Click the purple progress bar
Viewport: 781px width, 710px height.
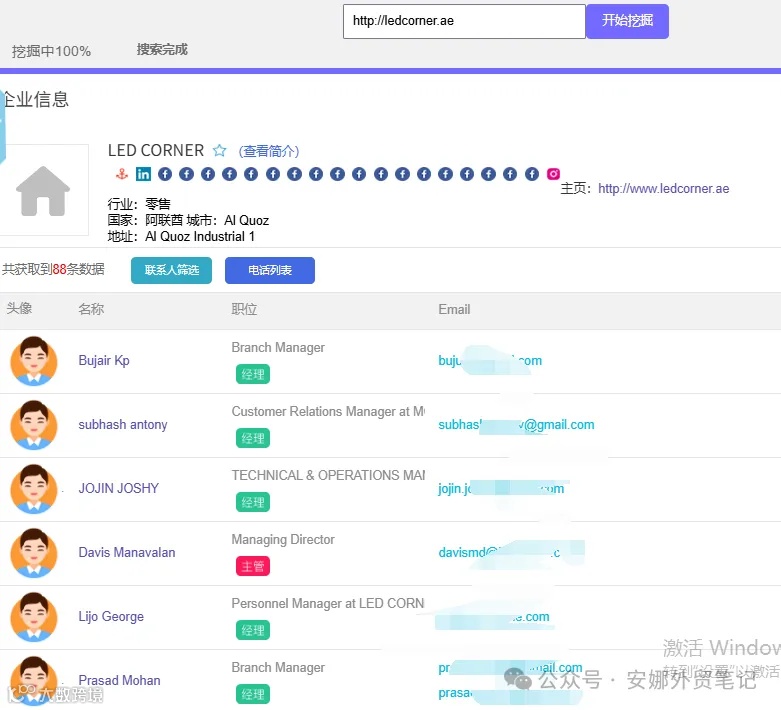(390, 71)
